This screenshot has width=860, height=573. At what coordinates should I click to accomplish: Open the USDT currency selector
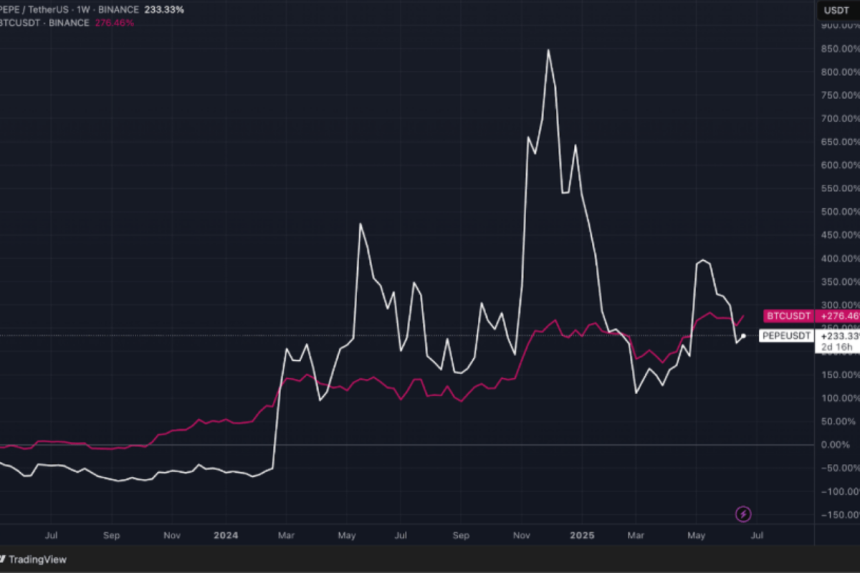pyautogui.click(x=836, y=10)
